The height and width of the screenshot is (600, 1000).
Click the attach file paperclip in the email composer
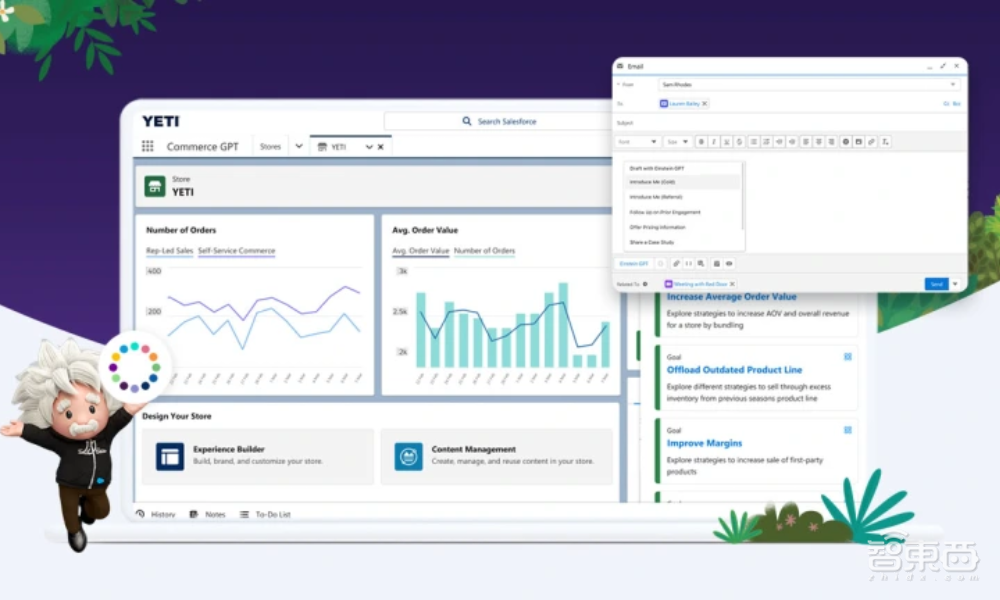click(677, 263)
